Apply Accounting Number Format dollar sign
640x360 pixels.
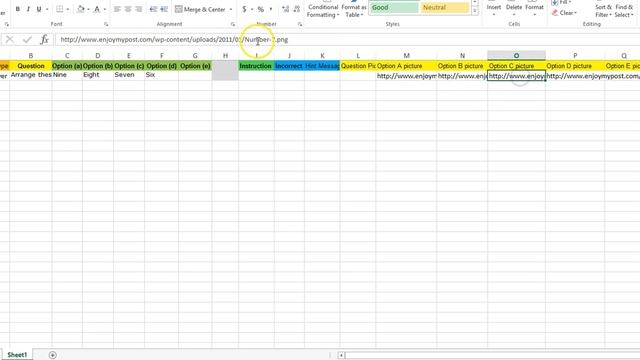(244, 9)
